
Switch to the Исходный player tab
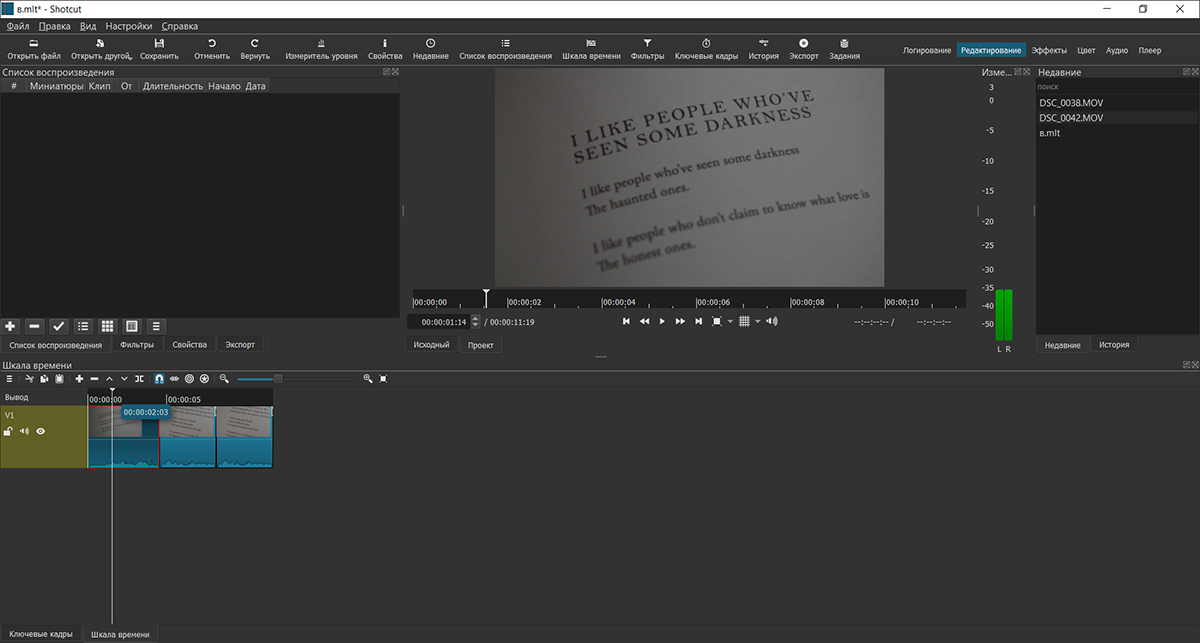coord(432,345)
